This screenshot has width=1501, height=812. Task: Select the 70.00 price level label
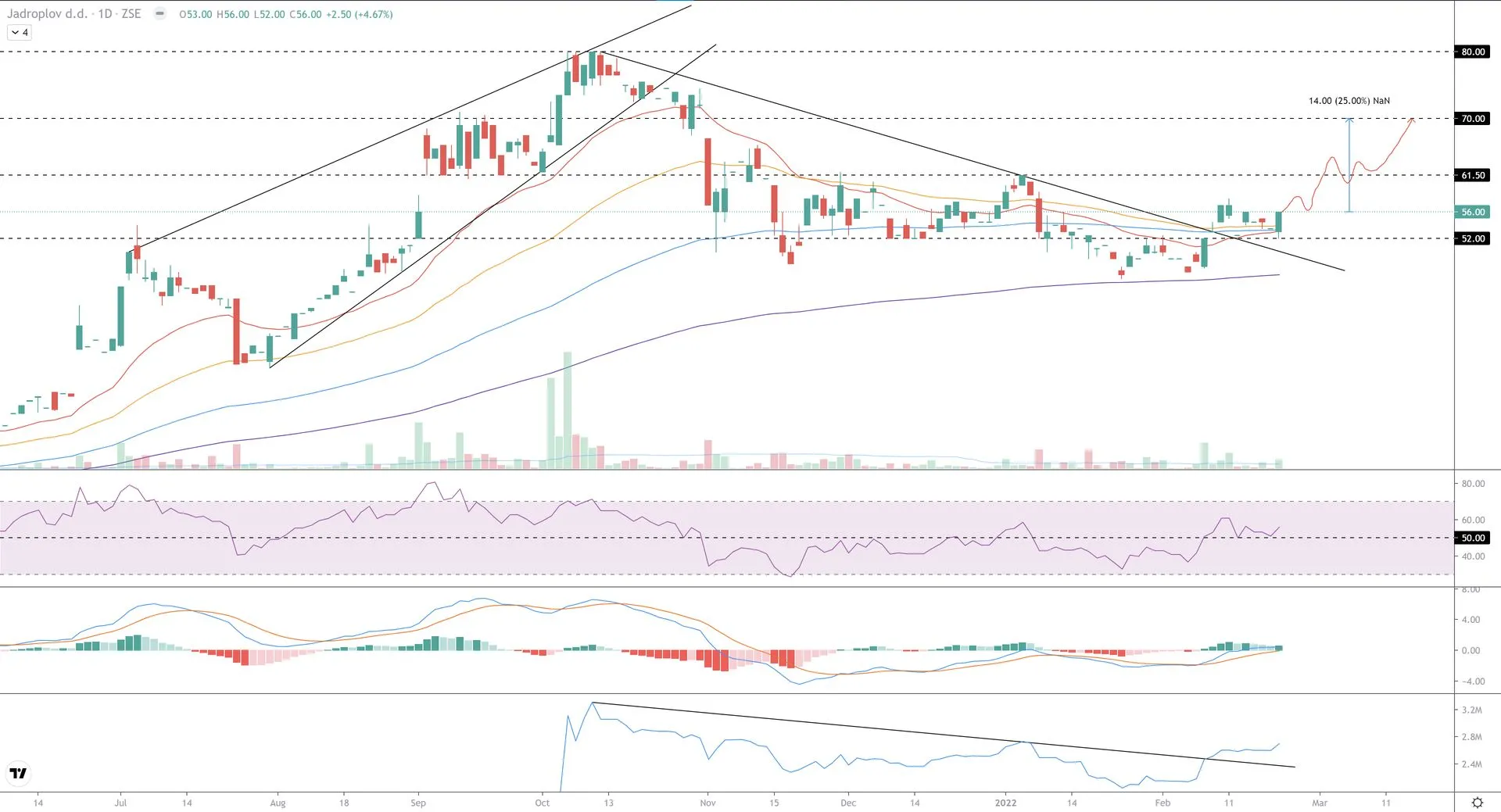(x=1472, y=119)
